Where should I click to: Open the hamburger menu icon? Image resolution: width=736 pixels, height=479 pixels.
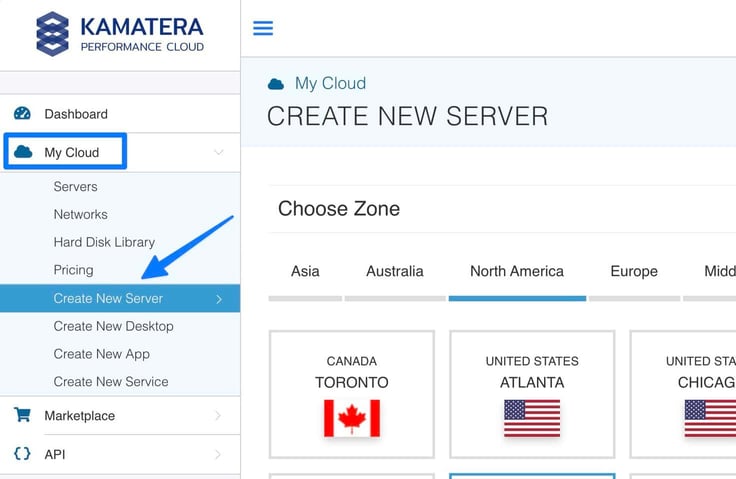263,28
